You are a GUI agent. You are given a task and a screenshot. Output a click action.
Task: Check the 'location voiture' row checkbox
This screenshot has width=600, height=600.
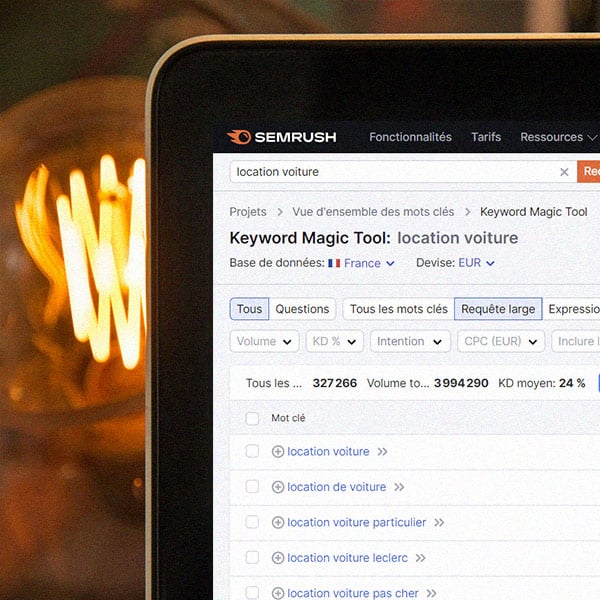(x=252, y=451)
